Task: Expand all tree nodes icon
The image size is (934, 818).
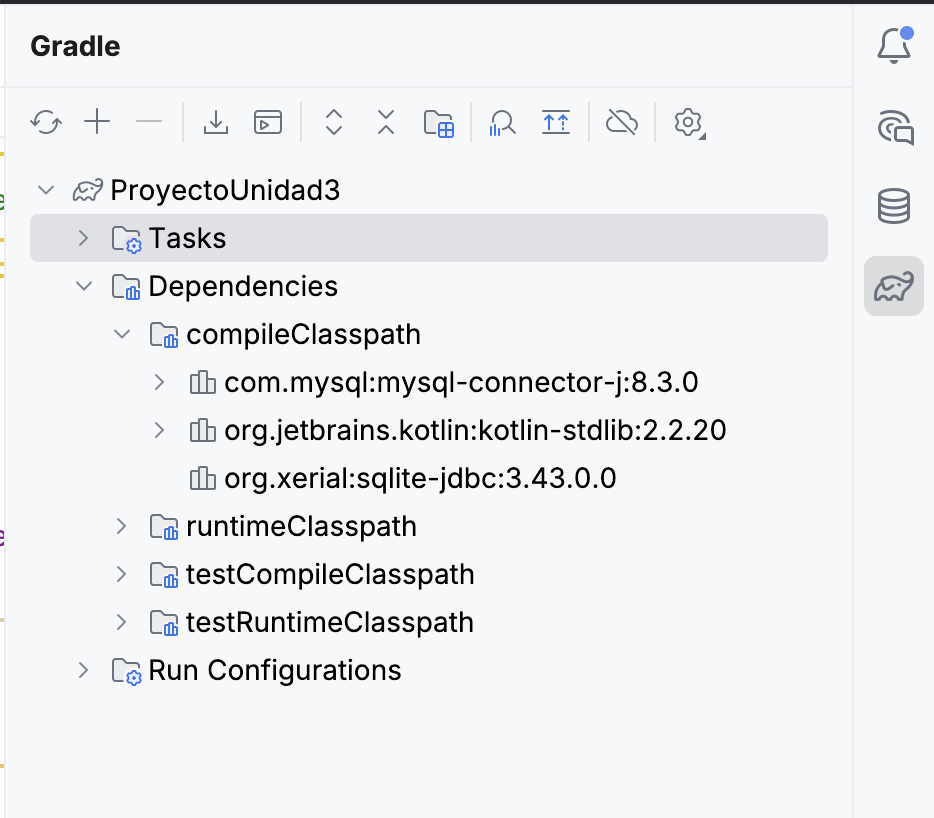Action: point(334,122)
